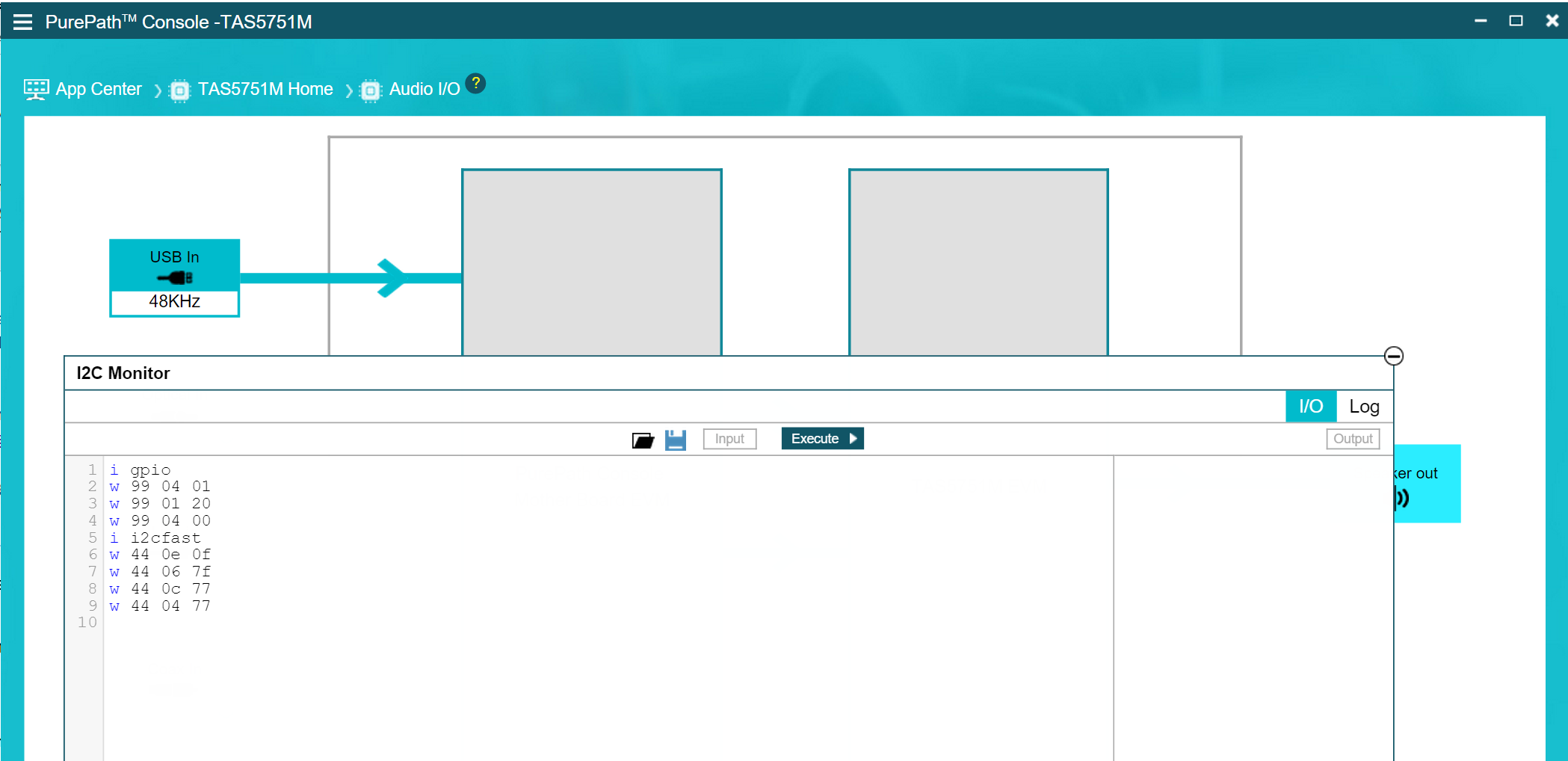Click script line 'w 99 01 20'
The height and width of the screenshot is (761, 1568).
160,504
